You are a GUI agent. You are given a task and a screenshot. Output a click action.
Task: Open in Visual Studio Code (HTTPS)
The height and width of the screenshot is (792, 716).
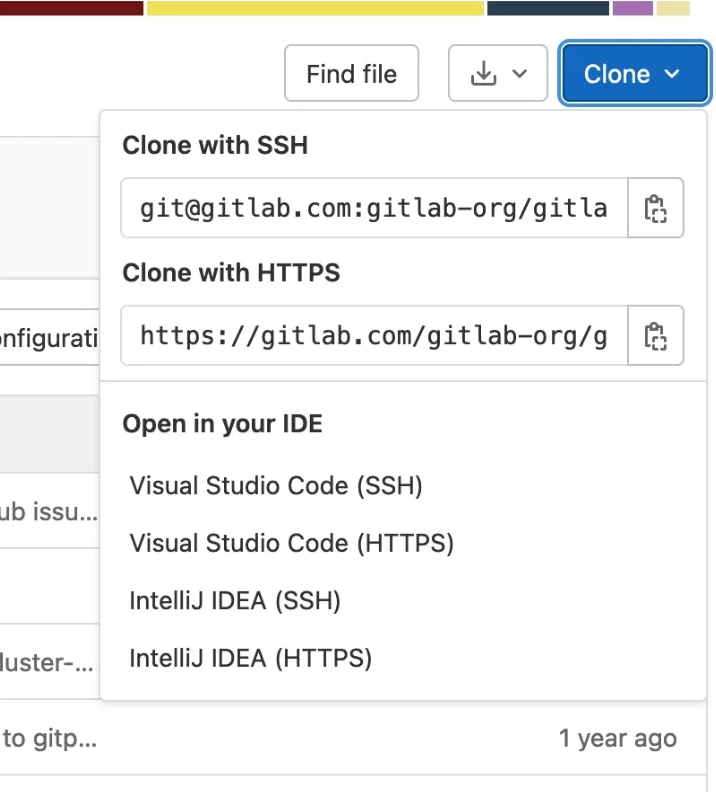(291, 544)
